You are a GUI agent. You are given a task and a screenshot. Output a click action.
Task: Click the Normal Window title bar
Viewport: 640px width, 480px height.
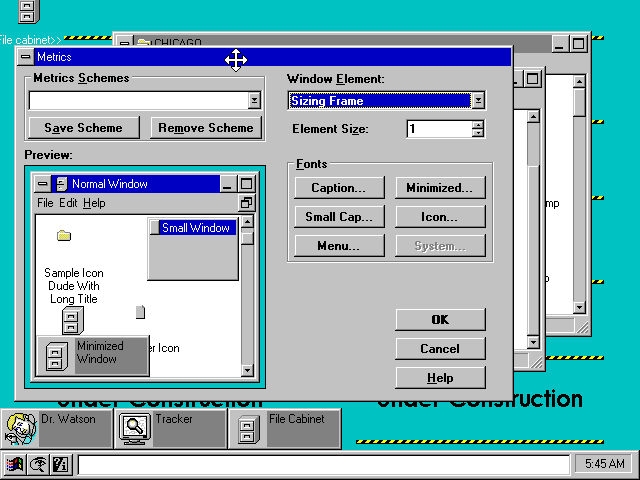136,184
